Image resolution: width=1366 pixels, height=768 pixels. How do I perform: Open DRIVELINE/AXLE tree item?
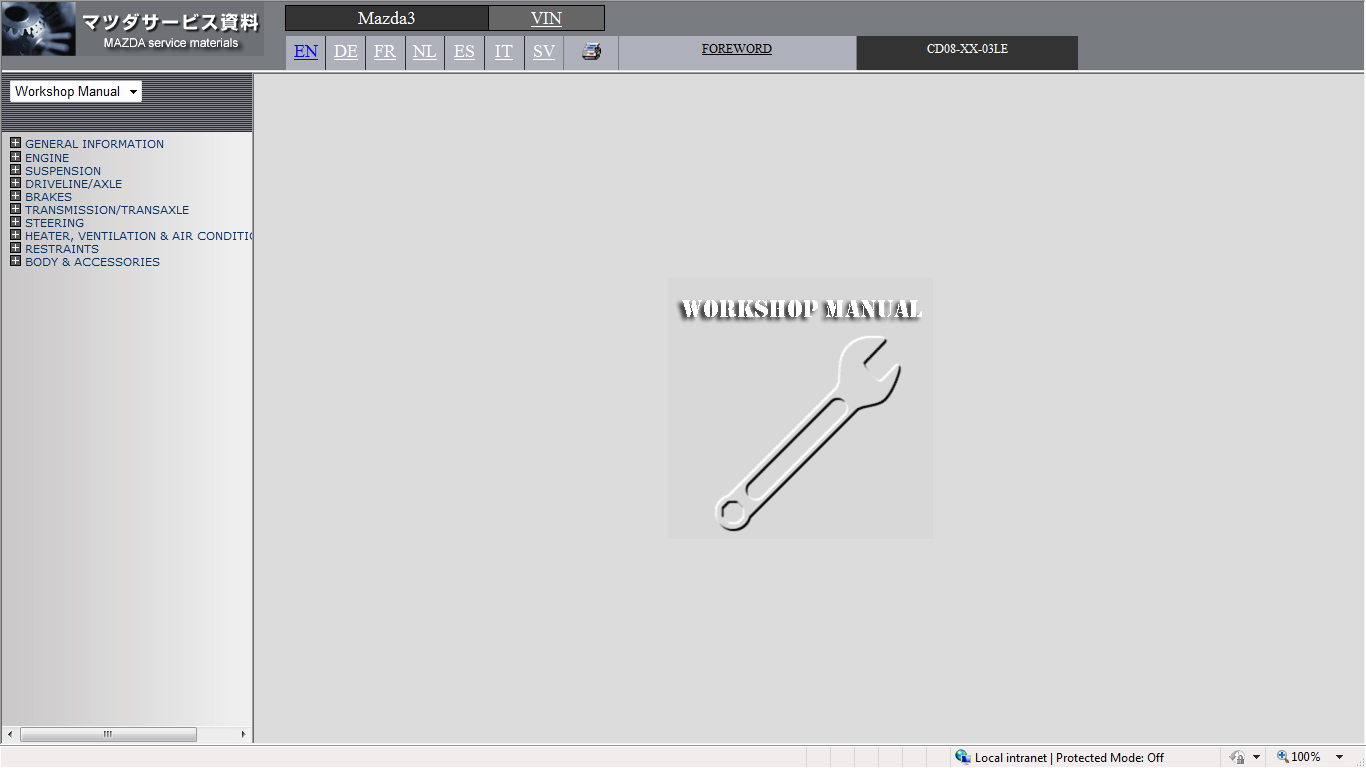74,184
